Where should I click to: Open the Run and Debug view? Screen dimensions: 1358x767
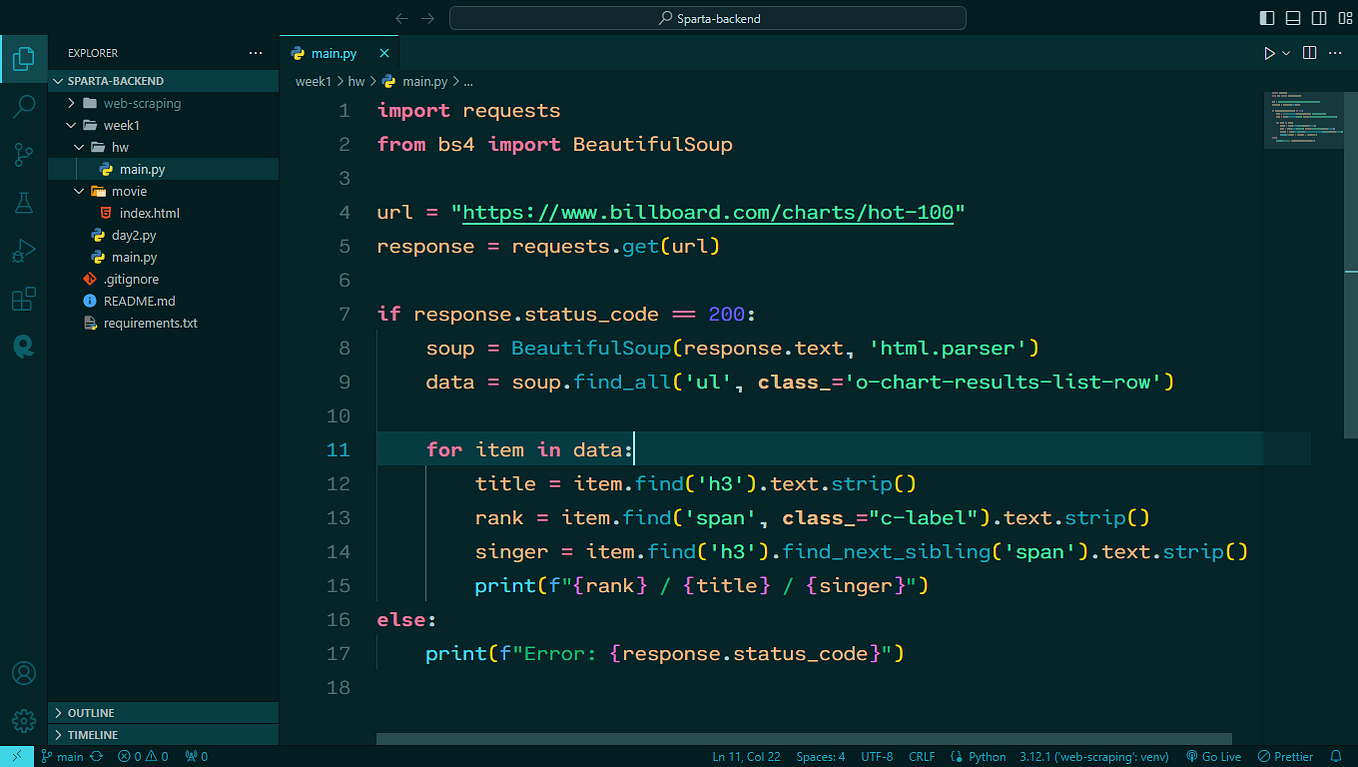point(24,250)
